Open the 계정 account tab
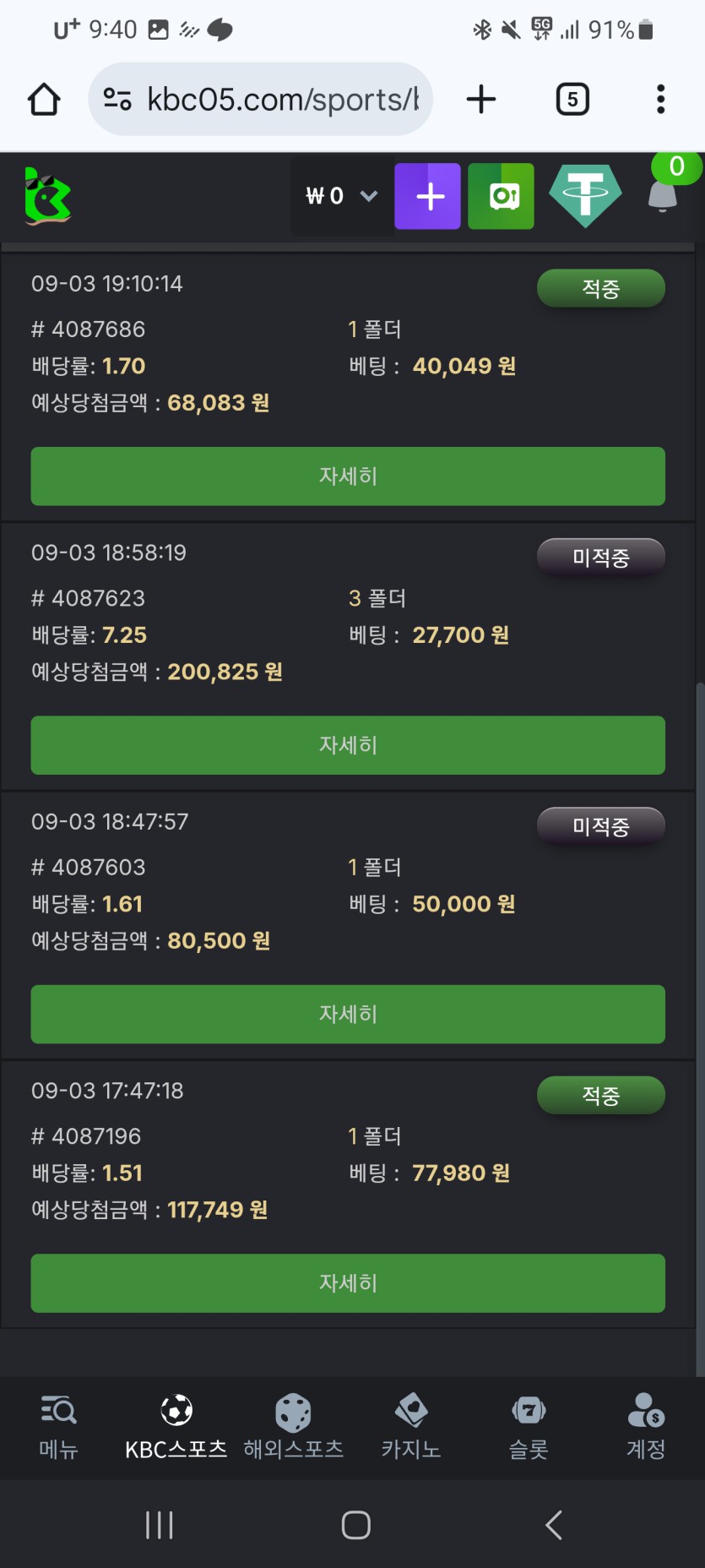 pyautogui.click(x=646, y=1427)
